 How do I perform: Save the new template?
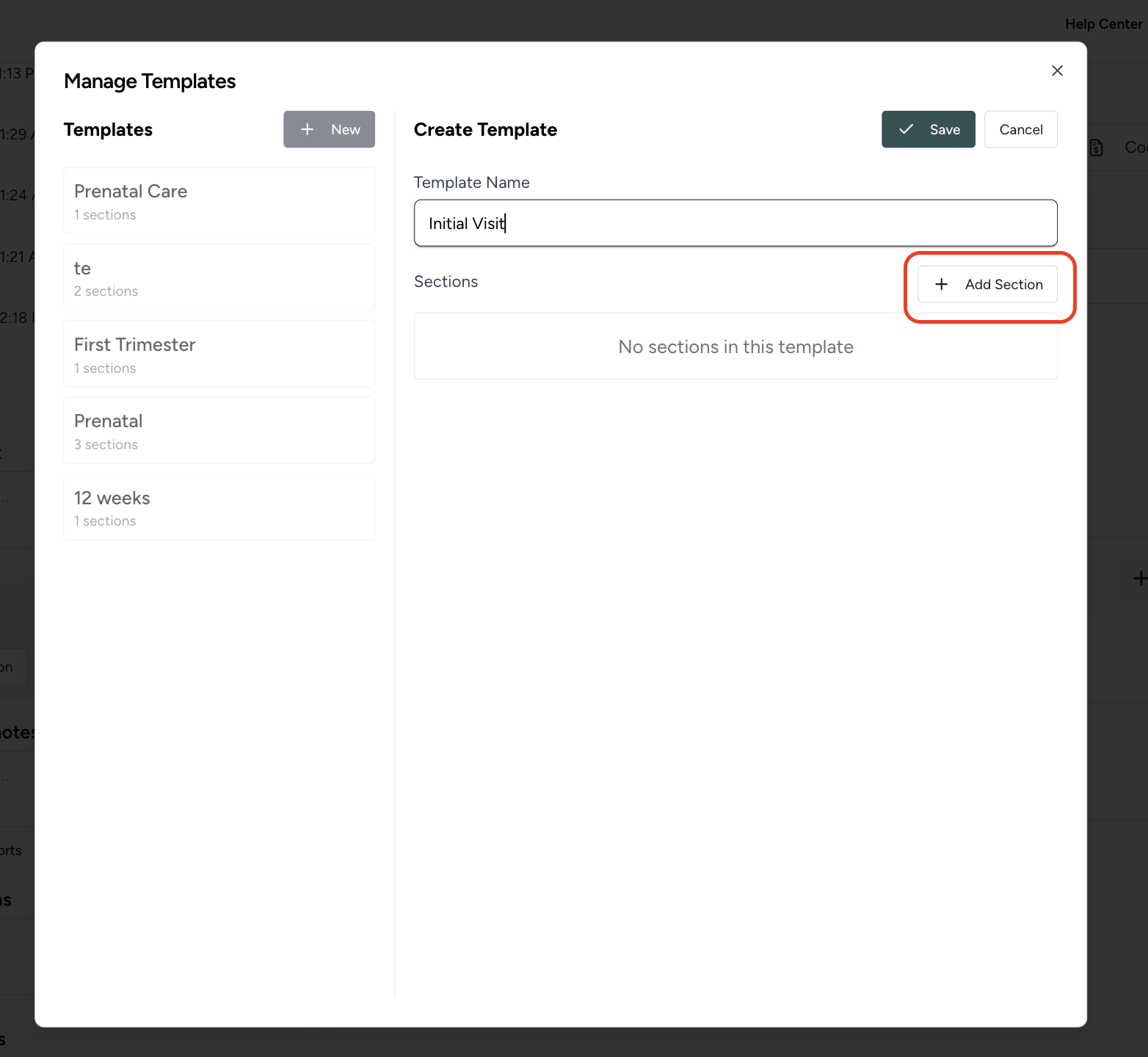pyautogui.click(x=929, y=129)
